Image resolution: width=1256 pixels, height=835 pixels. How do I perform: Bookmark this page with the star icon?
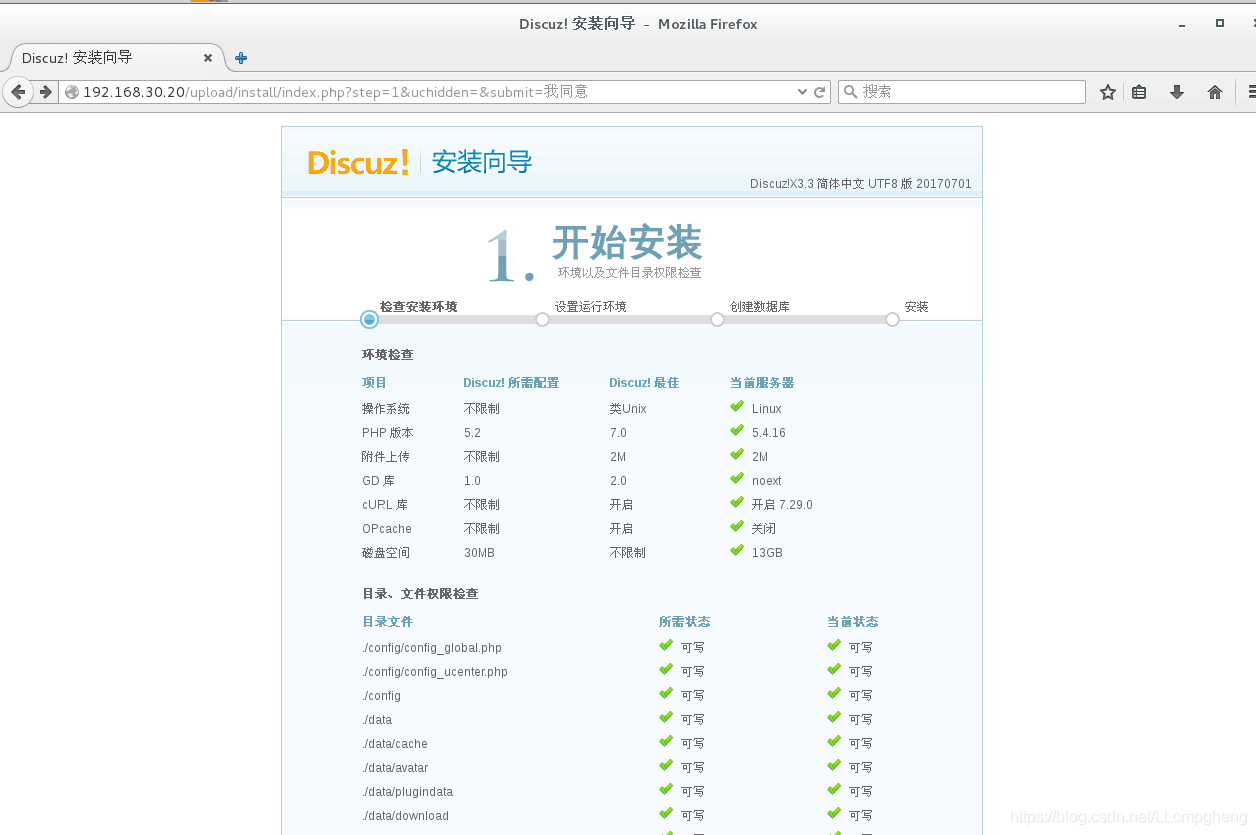click(1108, 92)
